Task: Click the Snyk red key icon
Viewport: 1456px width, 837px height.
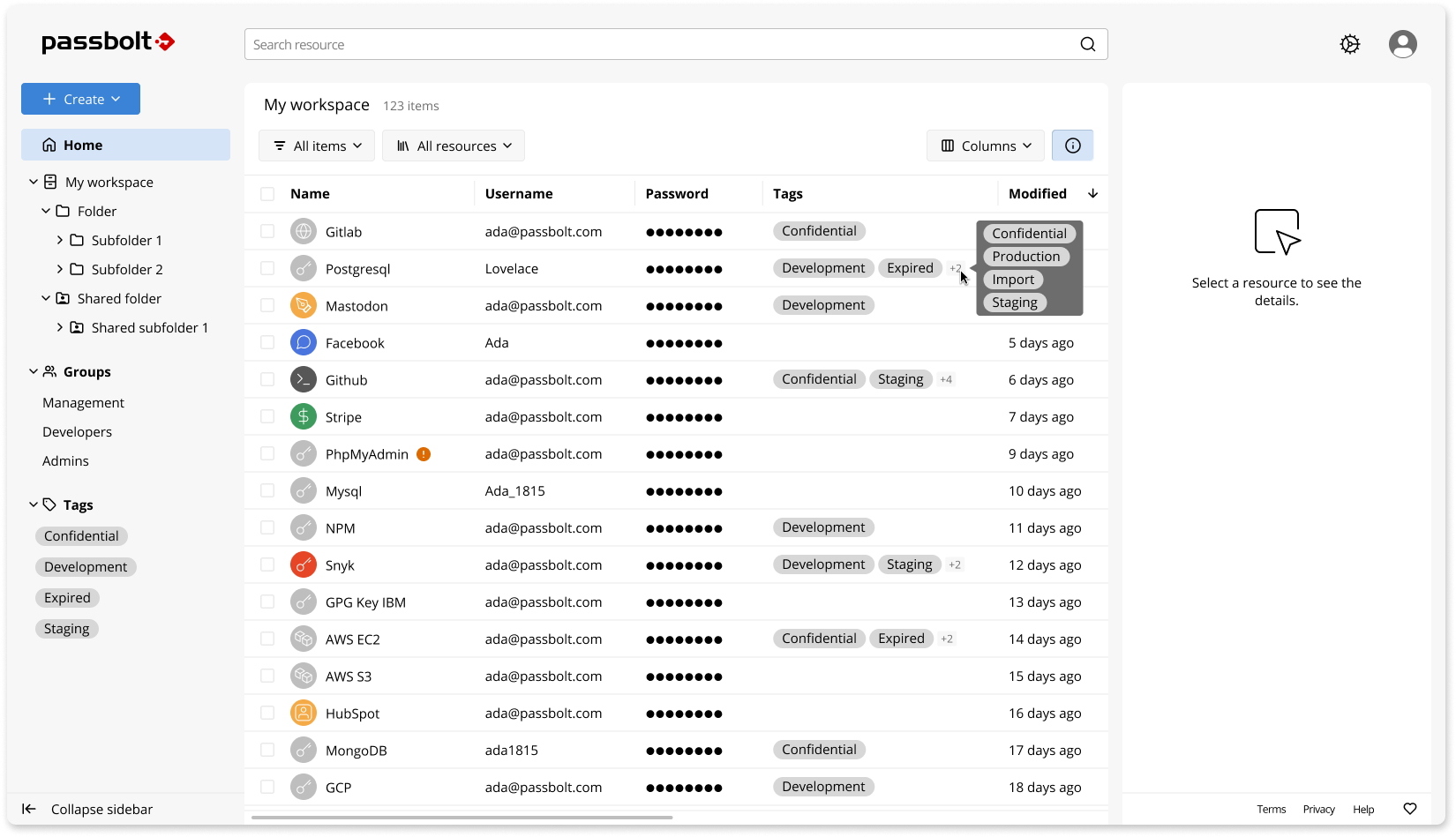Action: [304, 565]
